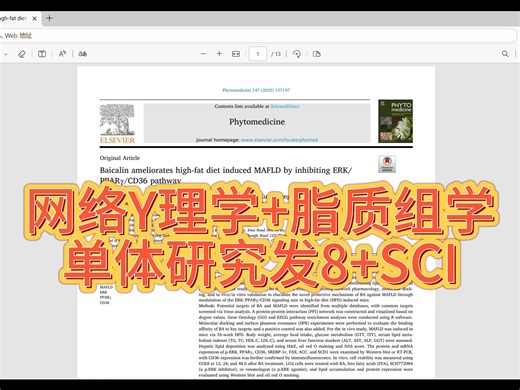The height and width of the screenshot is (390, 520).
Task: Select the Baicalin article title text
Action: click(226, 175)
